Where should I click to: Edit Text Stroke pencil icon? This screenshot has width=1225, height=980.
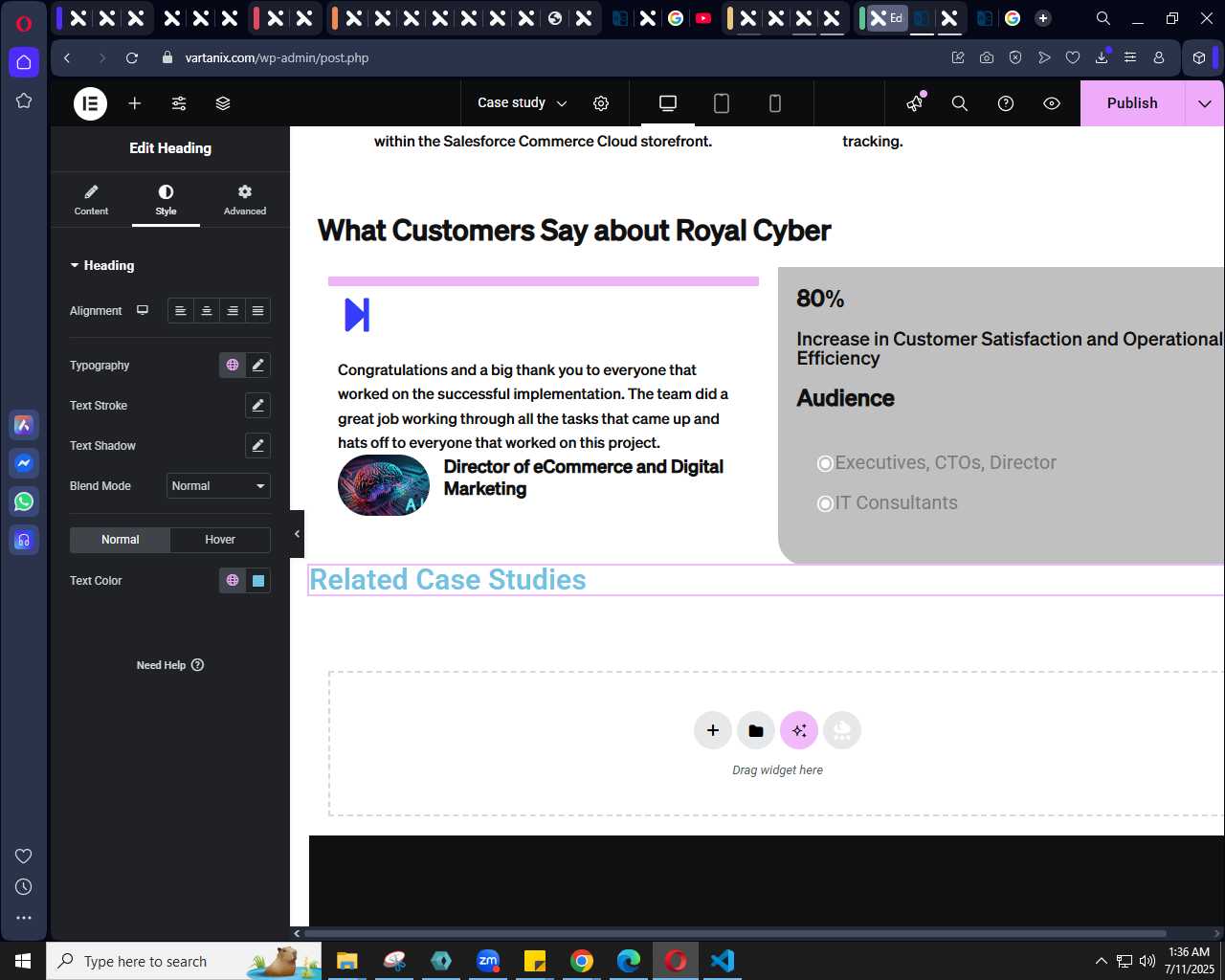257,405
